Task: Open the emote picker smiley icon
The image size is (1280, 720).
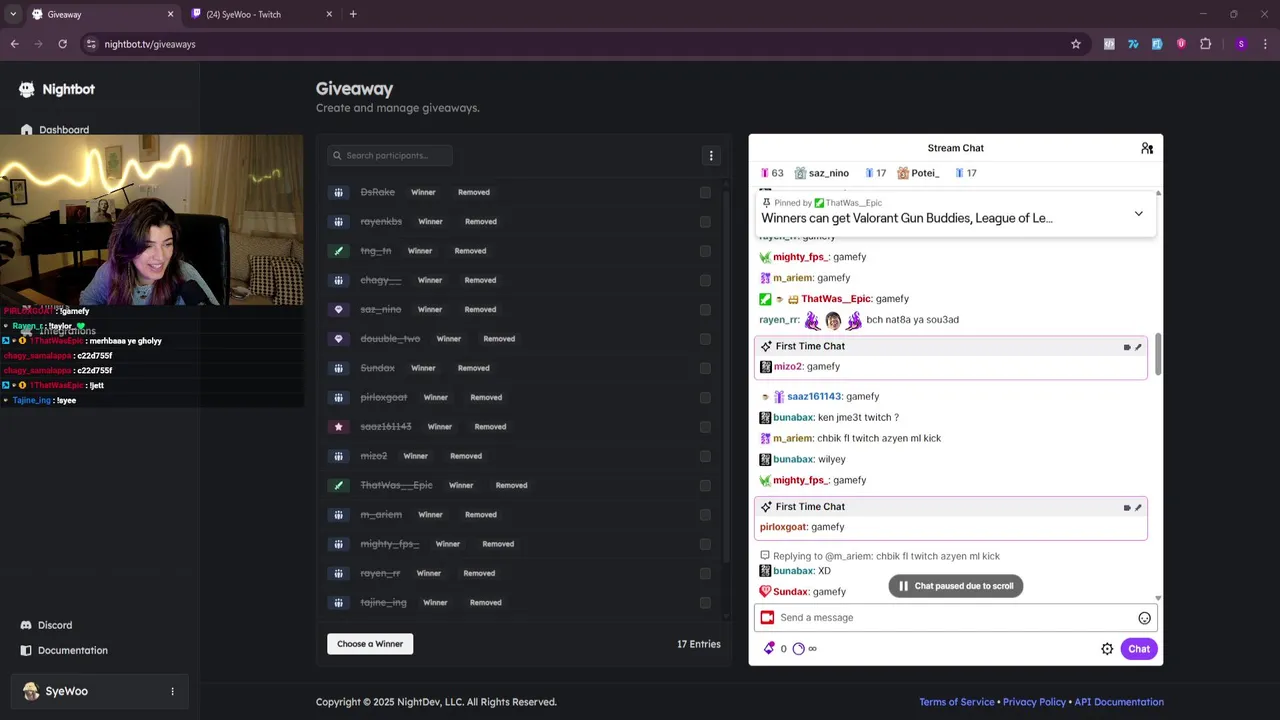Action: click(1144, 618)
